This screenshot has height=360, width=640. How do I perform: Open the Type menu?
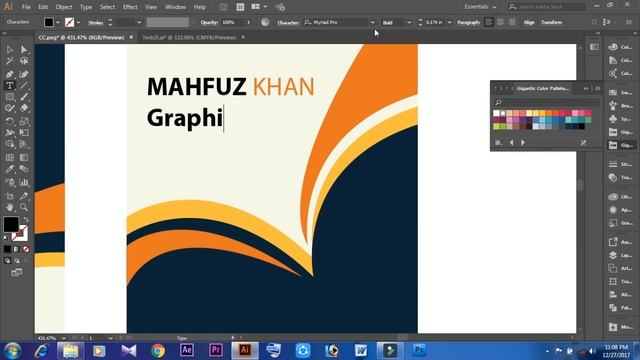click(86, 7)
